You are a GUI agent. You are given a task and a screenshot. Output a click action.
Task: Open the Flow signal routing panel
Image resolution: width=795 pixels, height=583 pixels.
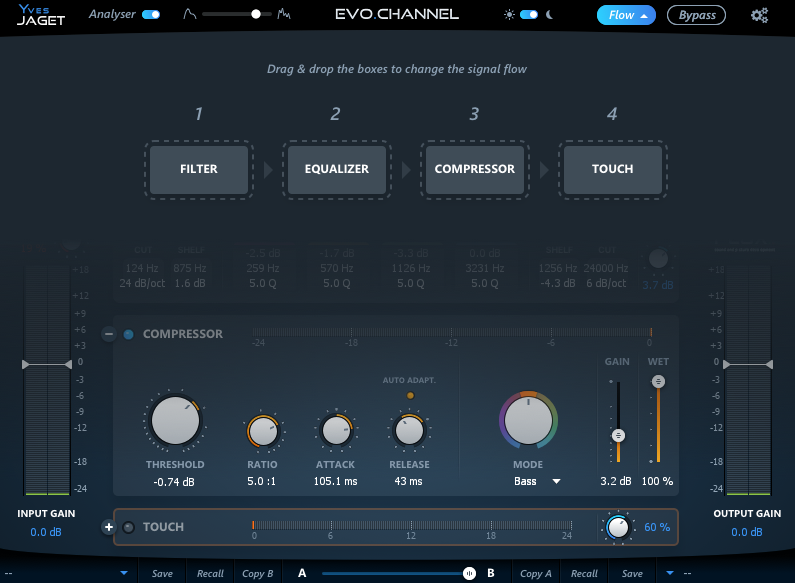pyautogui.click(x=626, y=15)
